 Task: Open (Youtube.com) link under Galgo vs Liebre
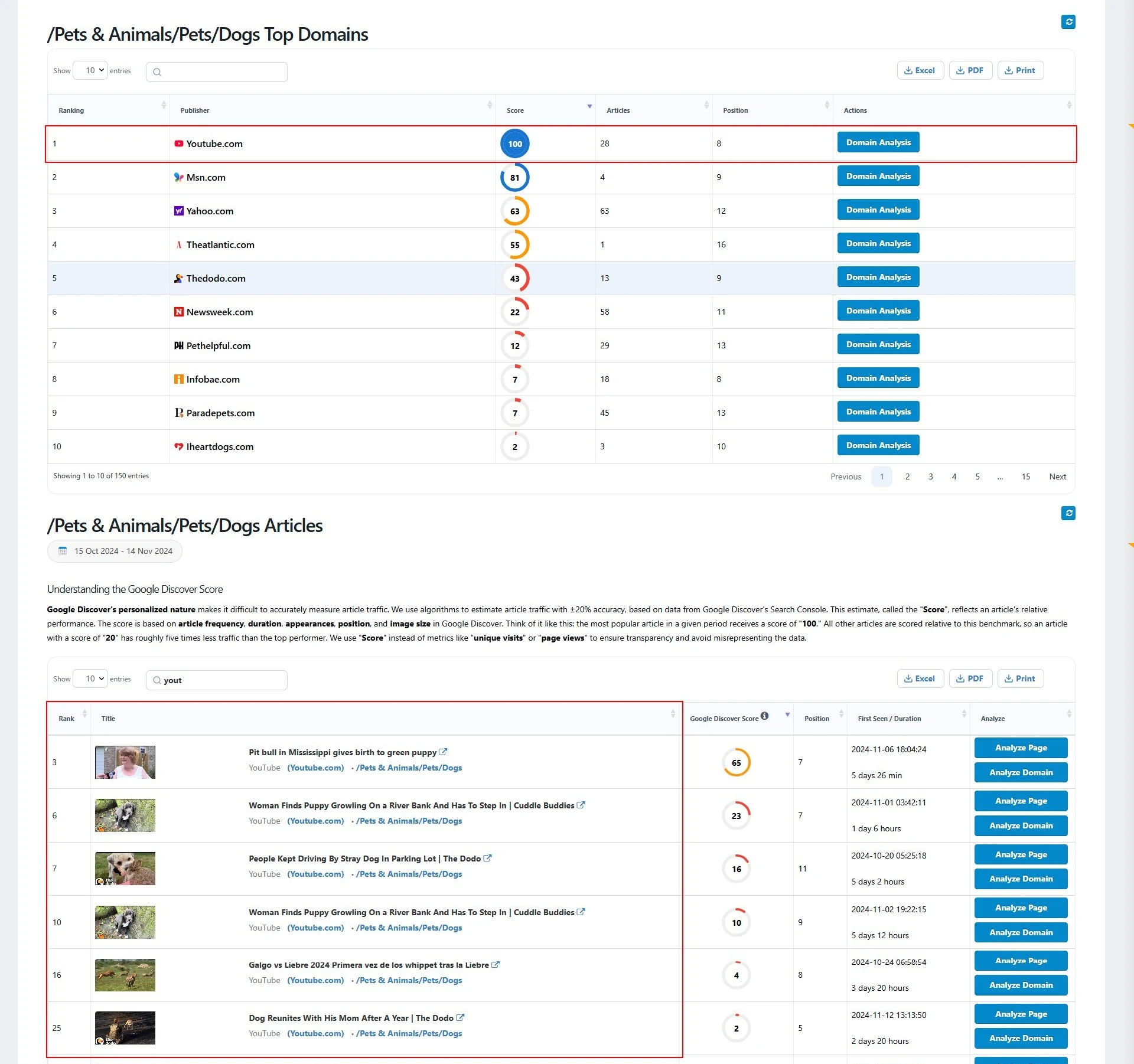[315, 980]
